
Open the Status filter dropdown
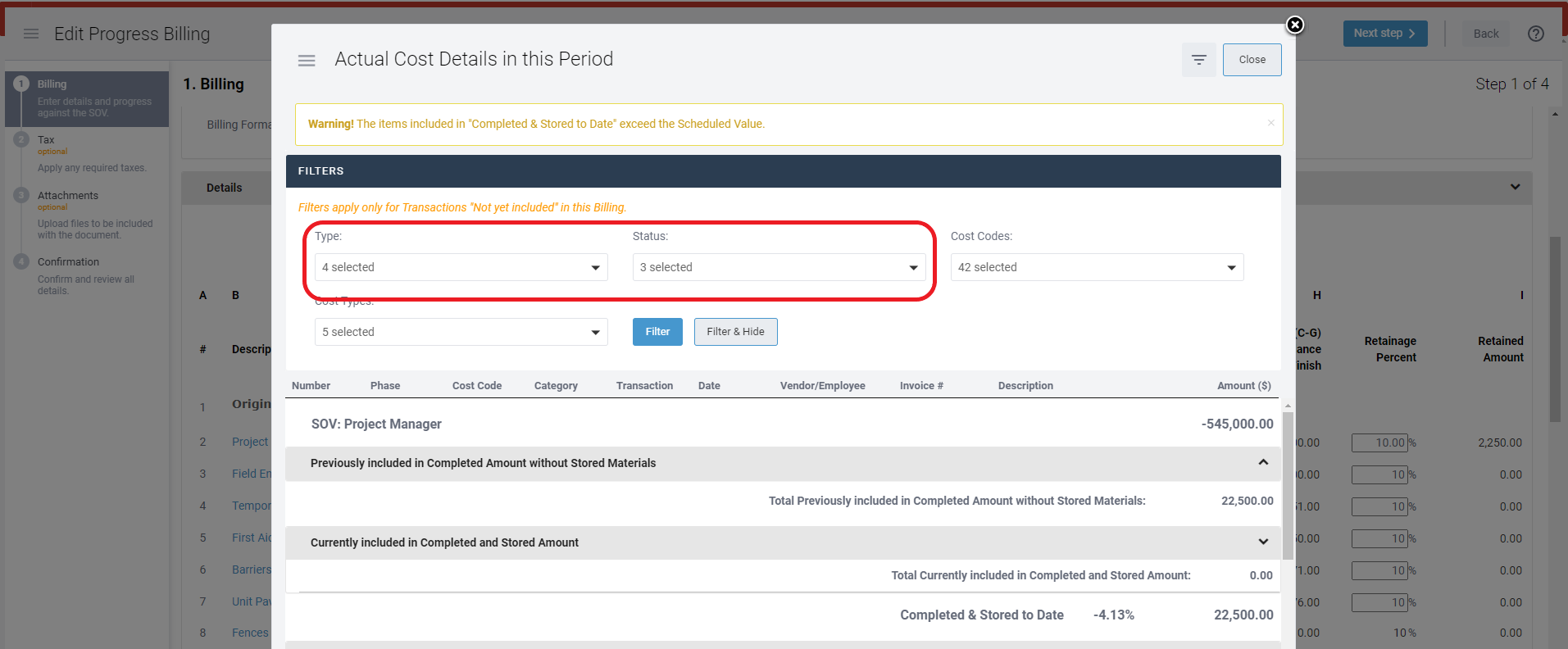(x=779, y=267)
